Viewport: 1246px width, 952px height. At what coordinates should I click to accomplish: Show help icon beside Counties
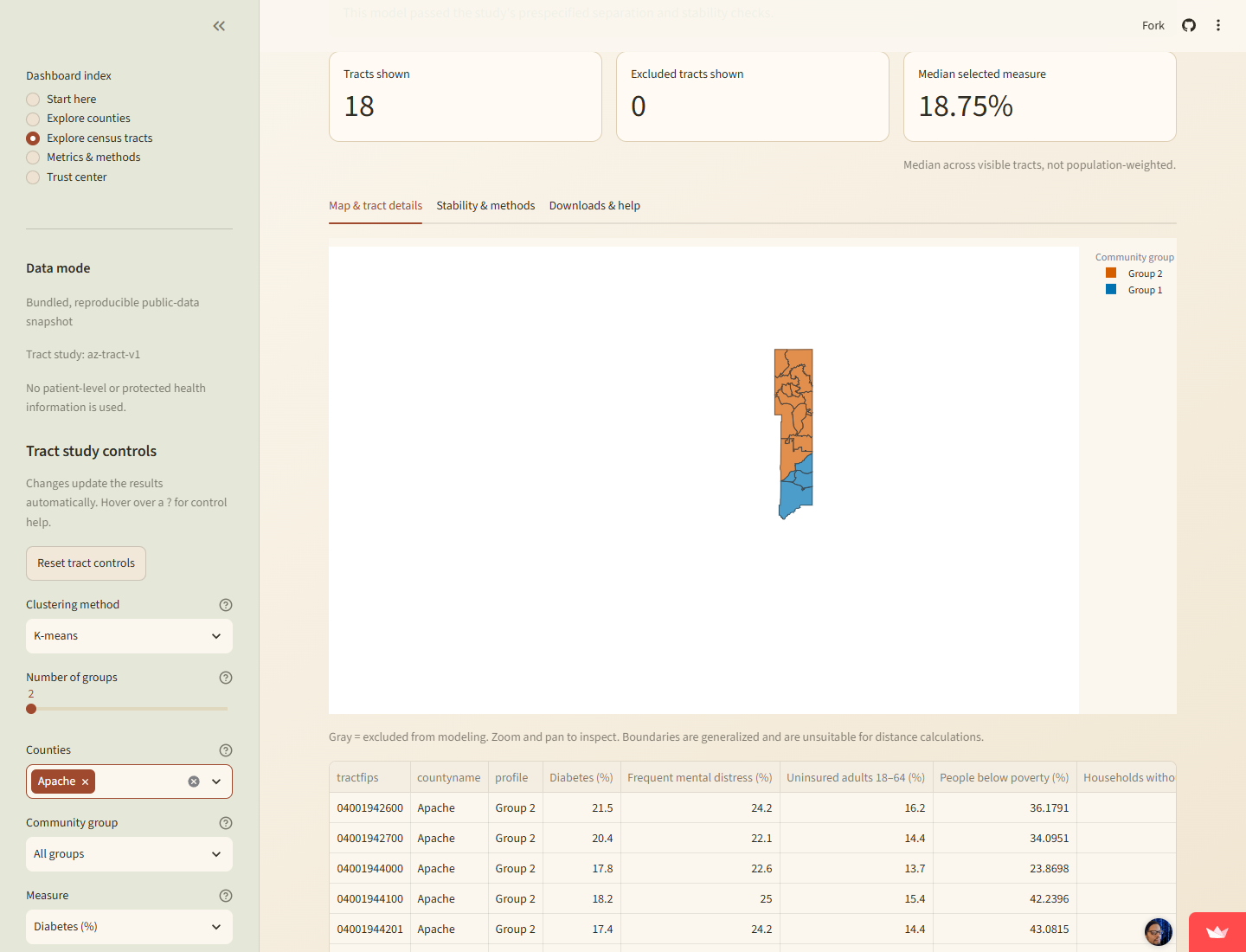click(x=226, y=750)
